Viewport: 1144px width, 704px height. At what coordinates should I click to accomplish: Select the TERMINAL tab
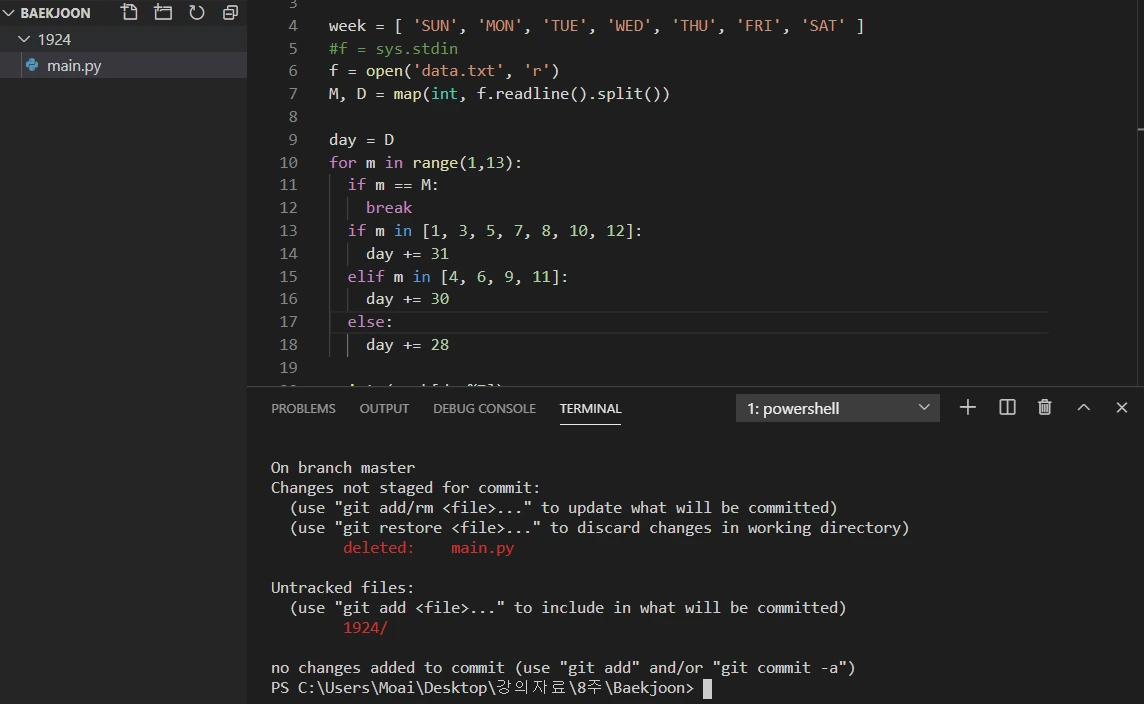point(590,409)
